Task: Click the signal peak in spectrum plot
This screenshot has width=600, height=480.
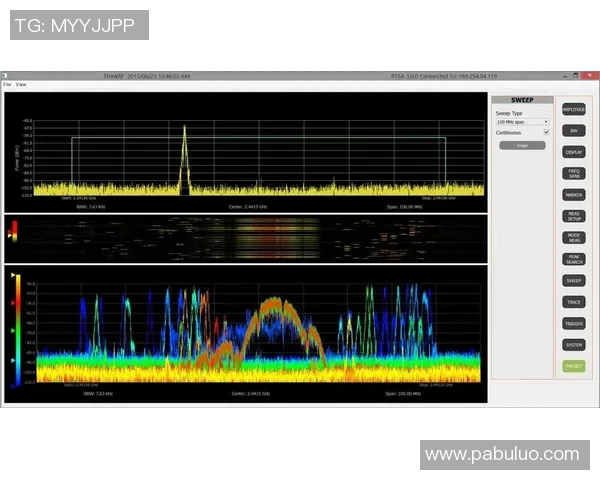Action: coord(184,129)
